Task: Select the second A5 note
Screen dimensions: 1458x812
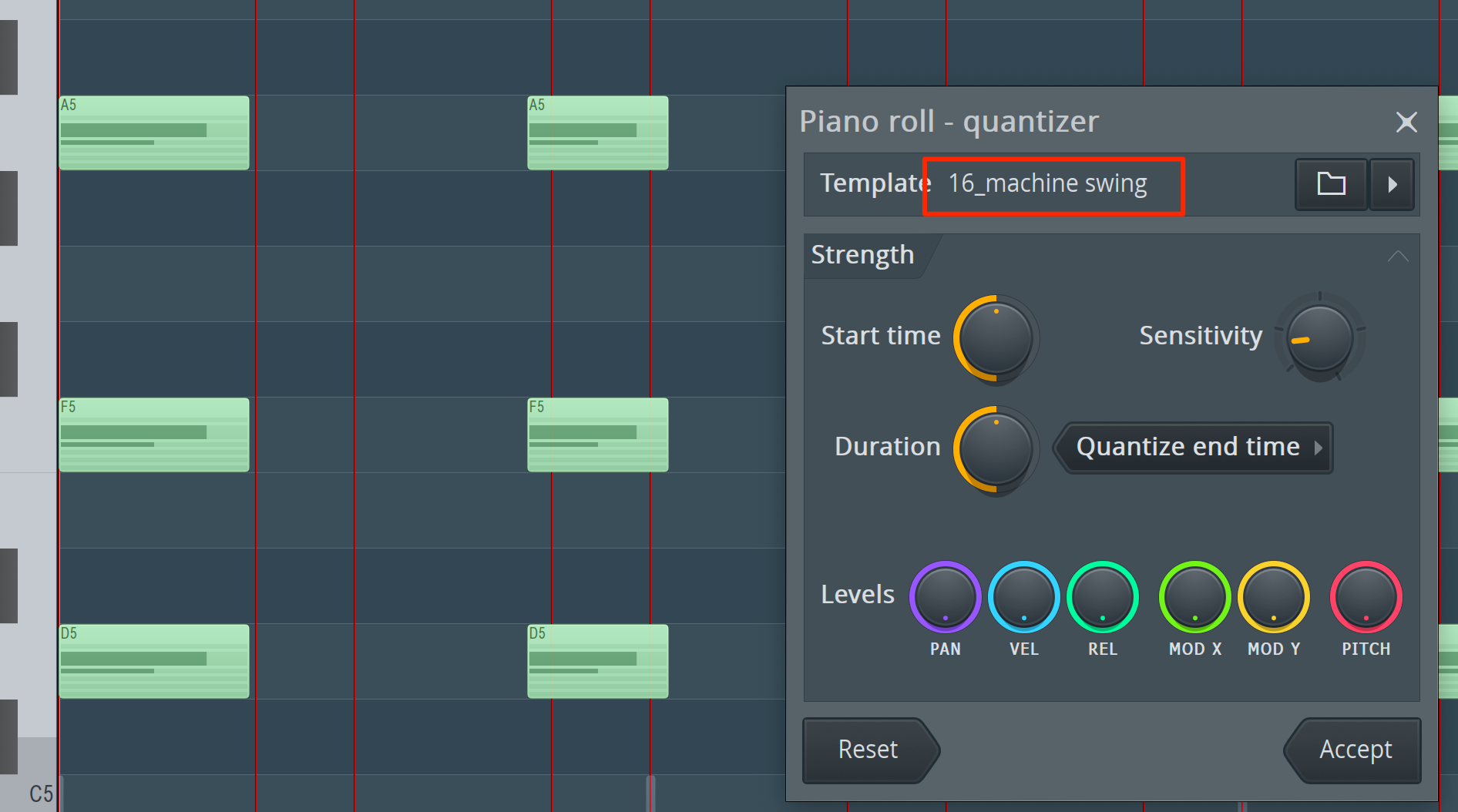Action: pos(598,133)
